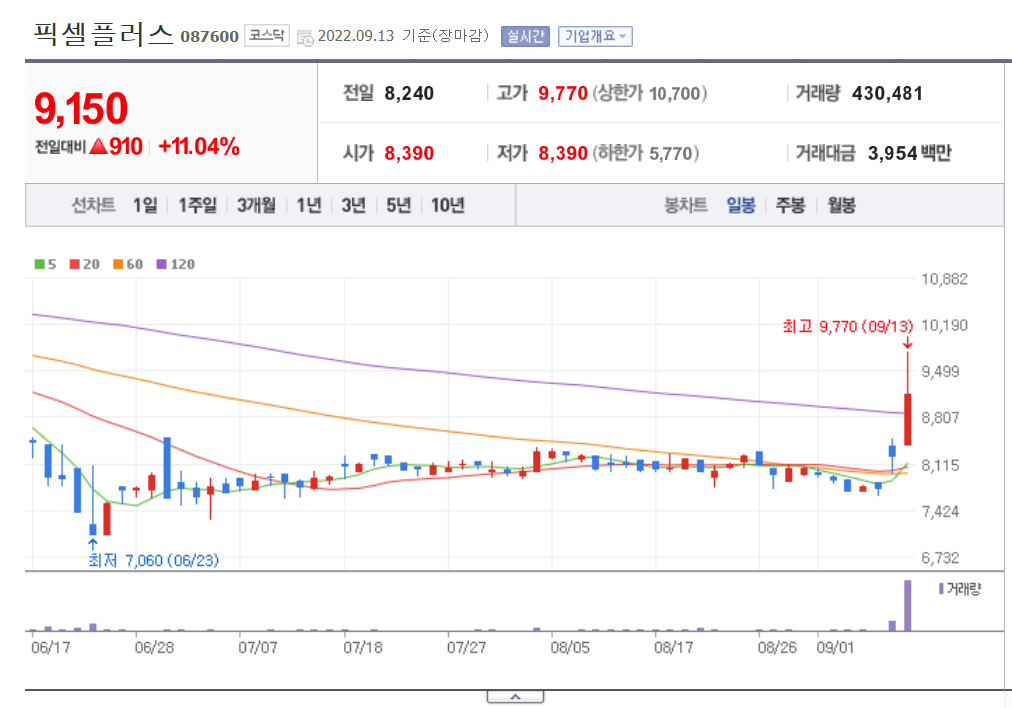The height and width of the screenshot is (708, 1012).
Task: Click the lower limit text 하한가 5,770
Action: 646,154
